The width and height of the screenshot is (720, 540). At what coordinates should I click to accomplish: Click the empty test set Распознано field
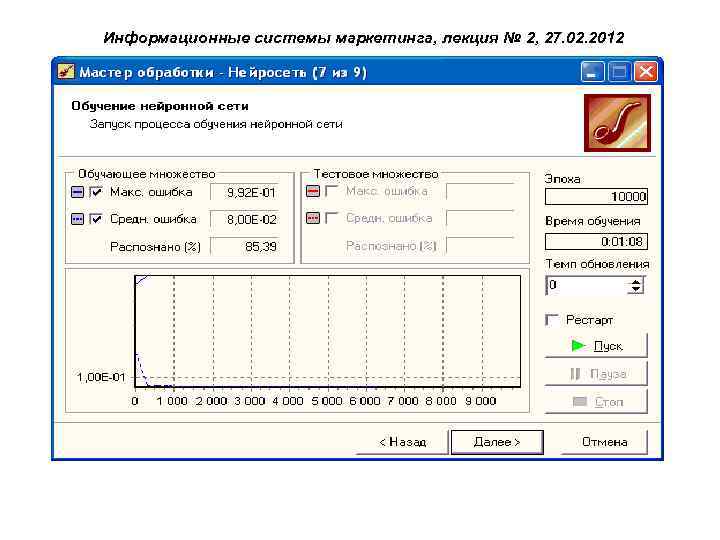click(480, 246)
